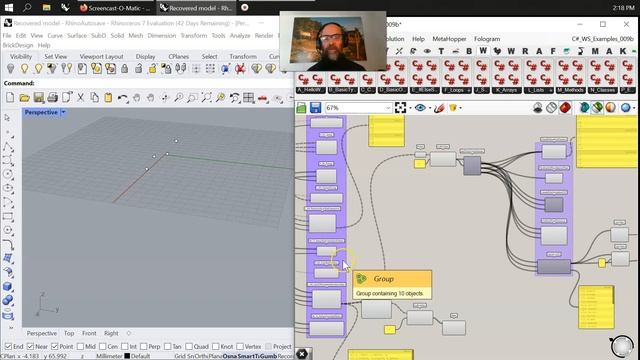640x360 pixels.
Task: Open the Rhino Analyze menu
Action: [240, 36]
